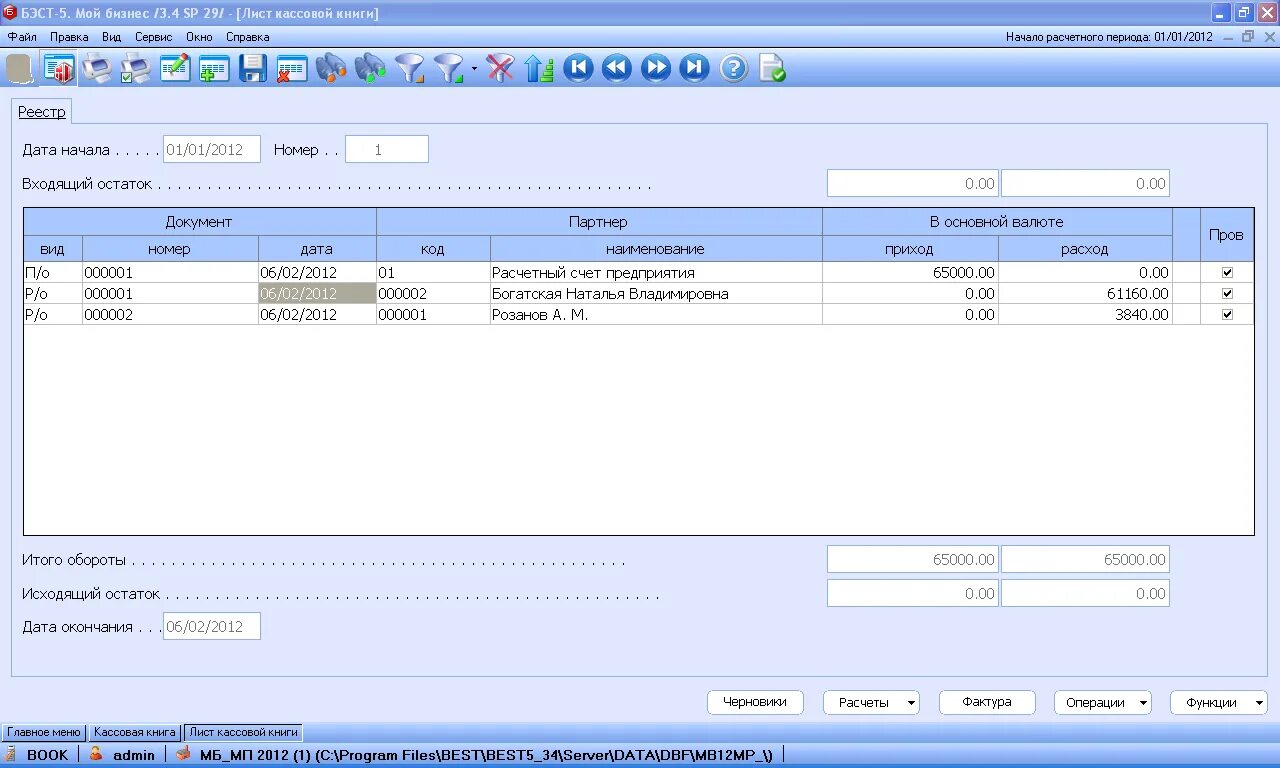Click the BOOK status bar icon
1280x768 pixels.
tap(11, 754)
